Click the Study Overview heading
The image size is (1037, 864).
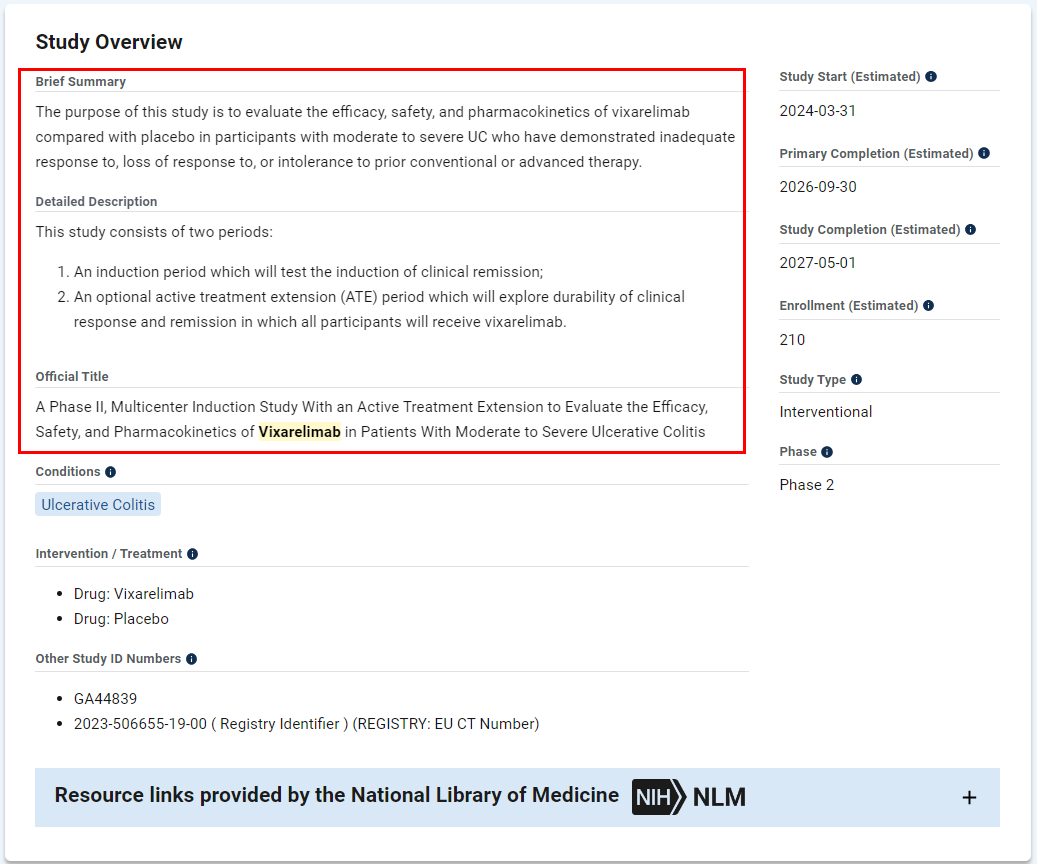pos(109,42)
